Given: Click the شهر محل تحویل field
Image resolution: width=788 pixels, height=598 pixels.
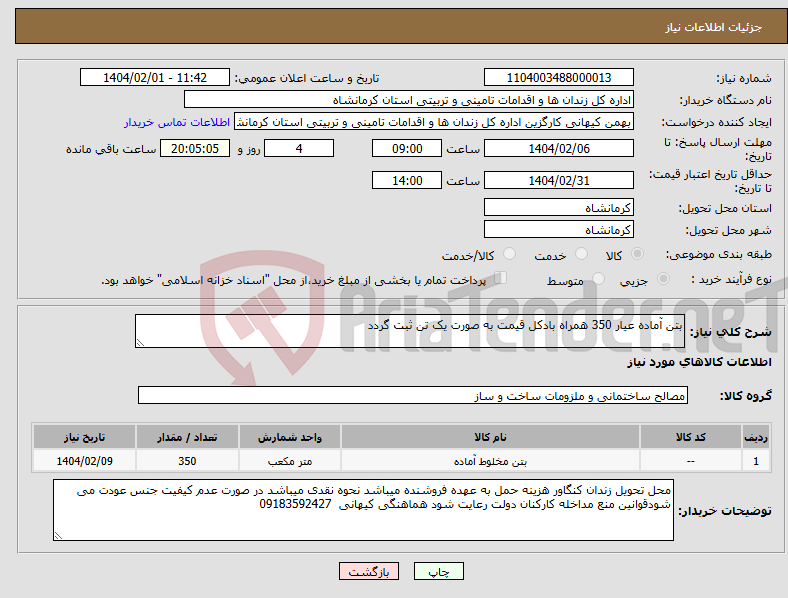Looking at the screenshot, I should [558, 229].
